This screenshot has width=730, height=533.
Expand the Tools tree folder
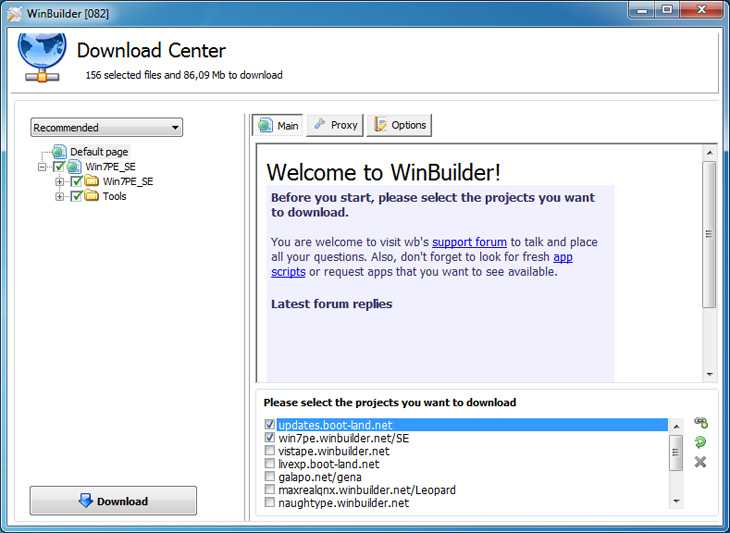tap(60, 196)
